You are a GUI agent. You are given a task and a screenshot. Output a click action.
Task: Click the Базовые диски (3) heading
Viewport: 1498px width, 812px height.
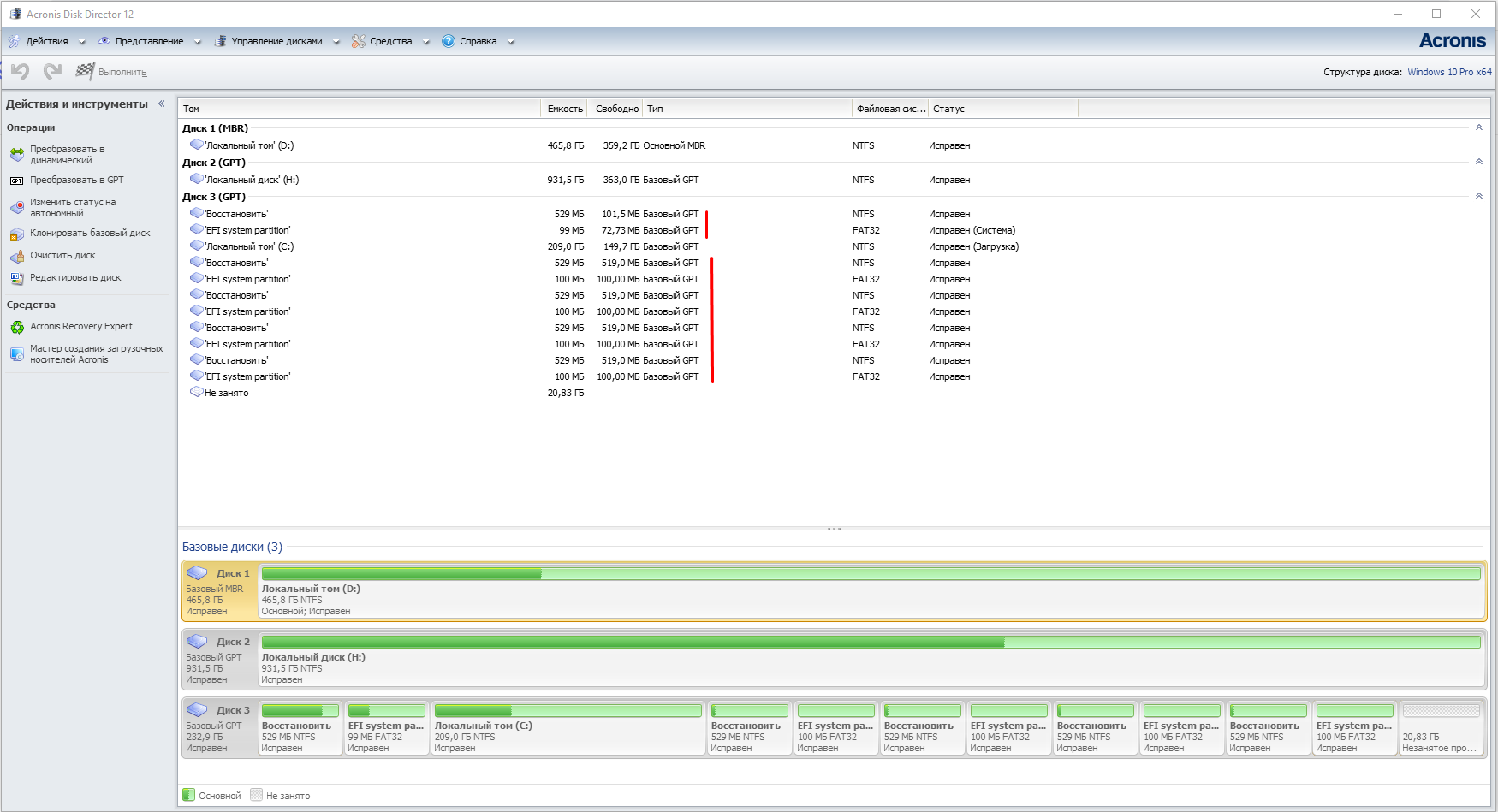[232, 547]
